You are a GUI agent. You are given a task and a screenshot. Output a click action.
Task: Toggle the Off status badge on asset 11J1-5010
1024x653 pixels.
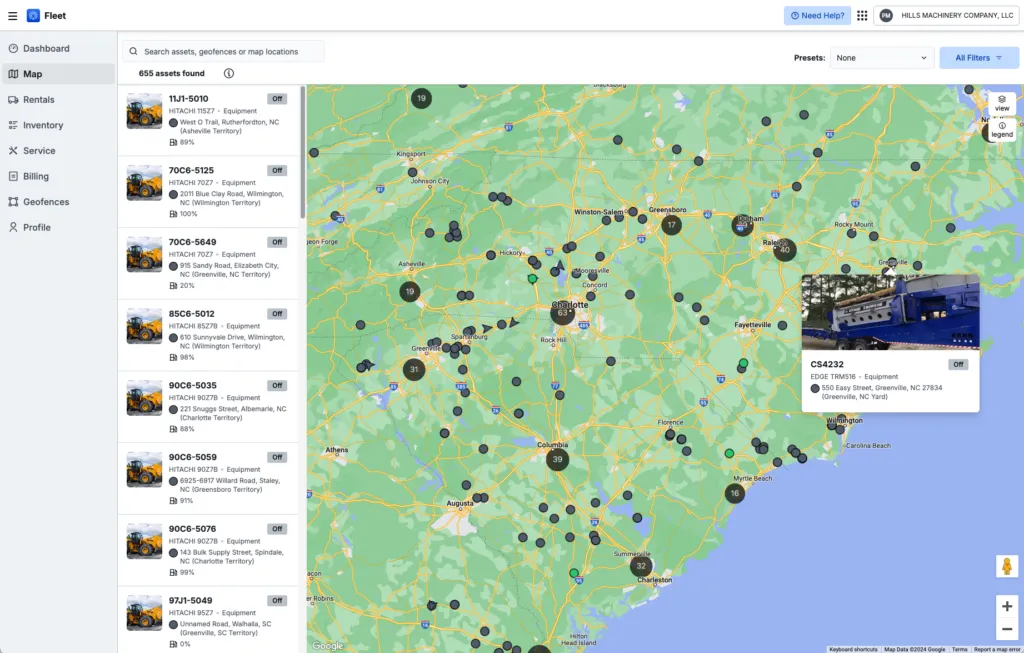pos(276,99)
